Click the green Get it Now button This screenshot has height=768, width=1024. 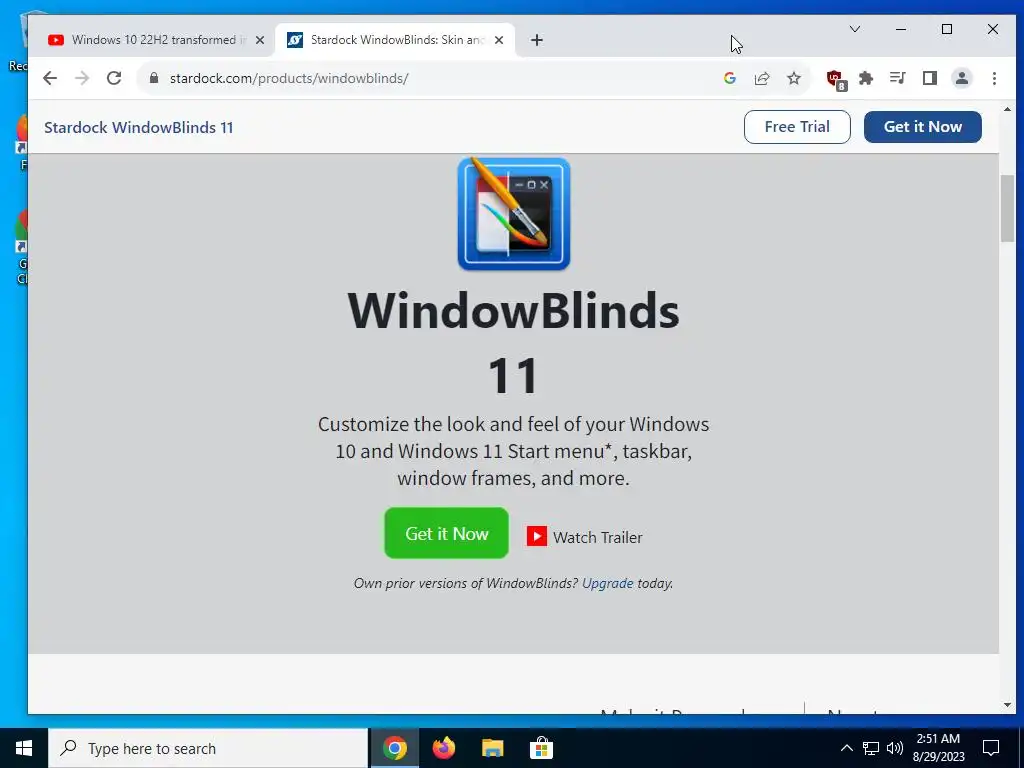coord(447,534)
